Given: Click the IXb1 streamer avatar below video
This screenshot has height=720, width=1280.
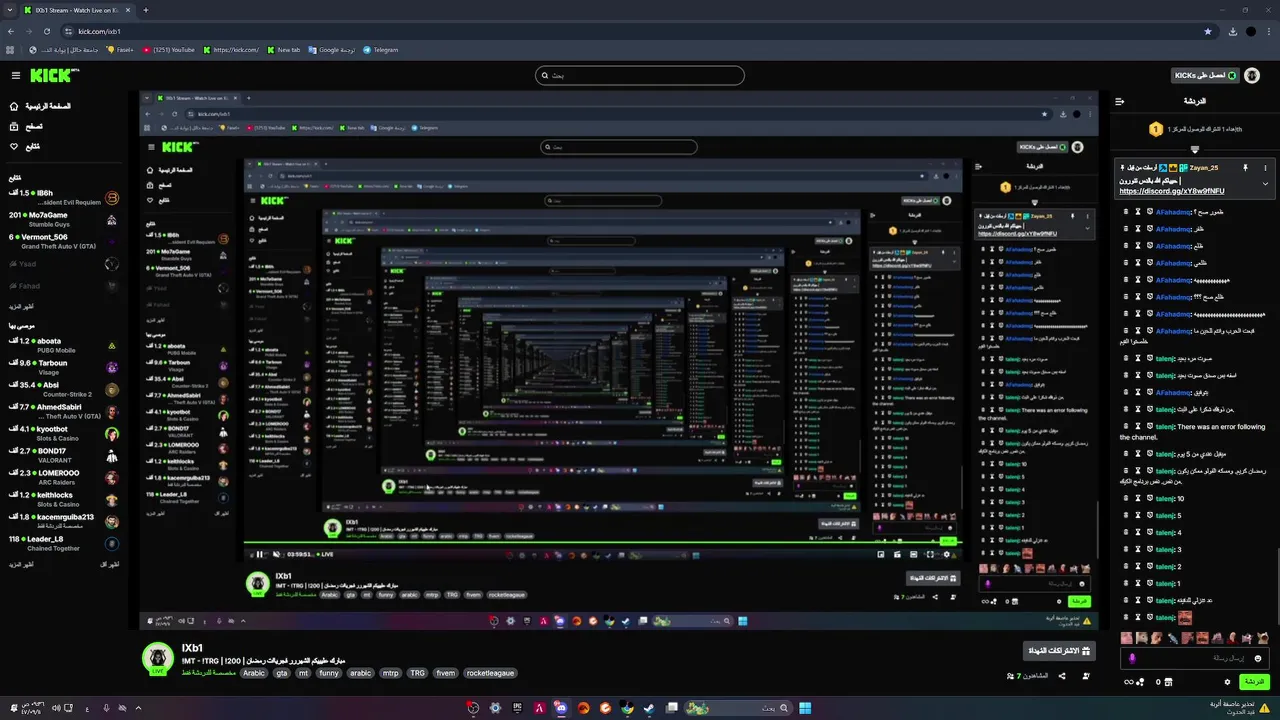Looking at the screenshot, I should 158,659.
